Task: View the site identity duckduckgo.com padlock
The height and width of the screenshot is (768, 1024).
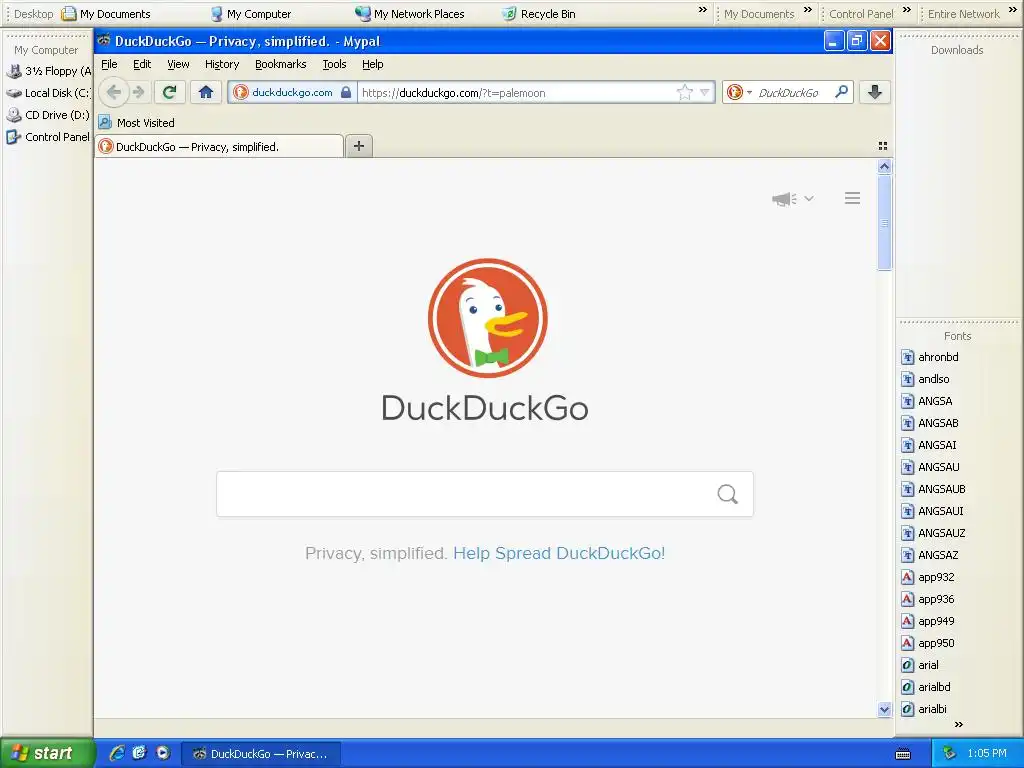Action: [x=293, y=92]
